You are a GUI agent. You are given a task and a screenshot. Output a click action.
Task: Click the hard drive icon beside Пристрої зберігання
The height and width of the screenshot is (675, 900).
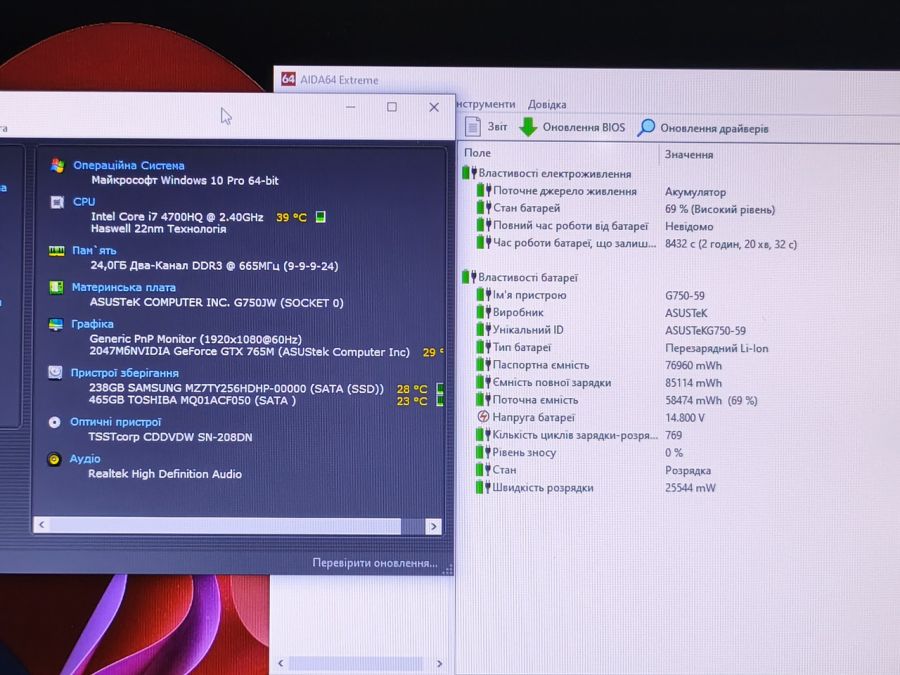coord(55,373)
